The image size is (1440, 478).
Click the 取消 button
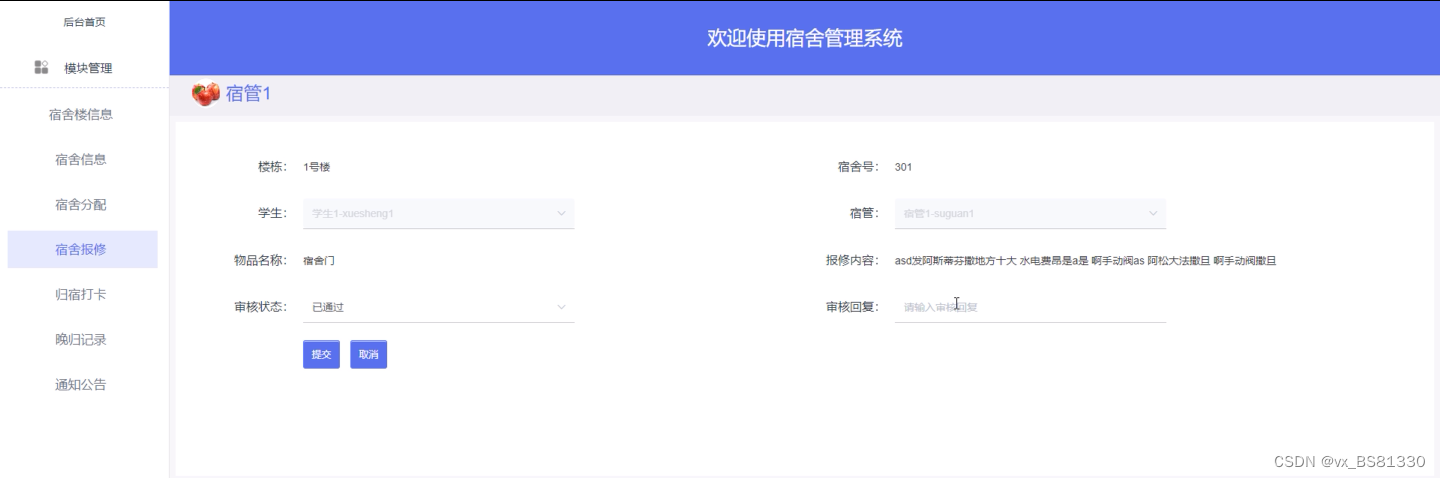pyautogui.click(x=368, y=354)
